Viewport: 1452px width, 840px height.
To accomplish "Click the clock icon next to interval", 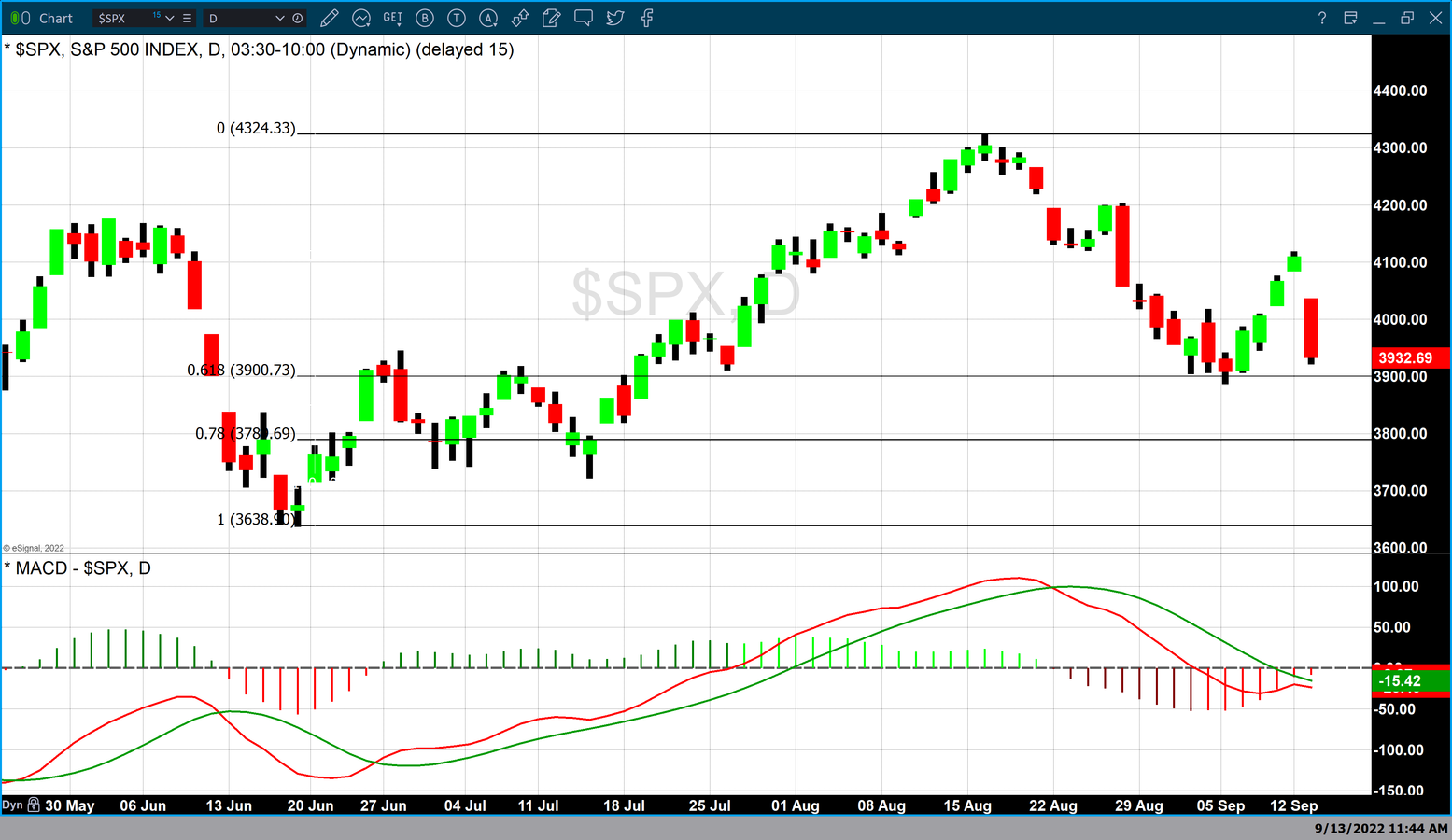I will pyautogui.click(x=298, y=18).
